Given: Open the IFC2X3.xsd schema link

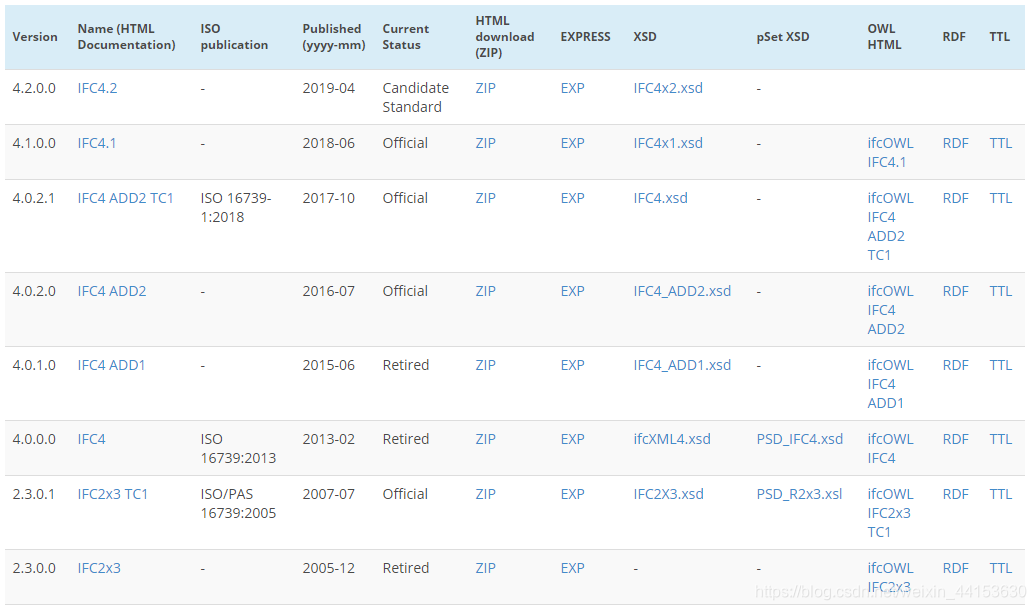Looking at the screenshot, I should tap(668, 494).
